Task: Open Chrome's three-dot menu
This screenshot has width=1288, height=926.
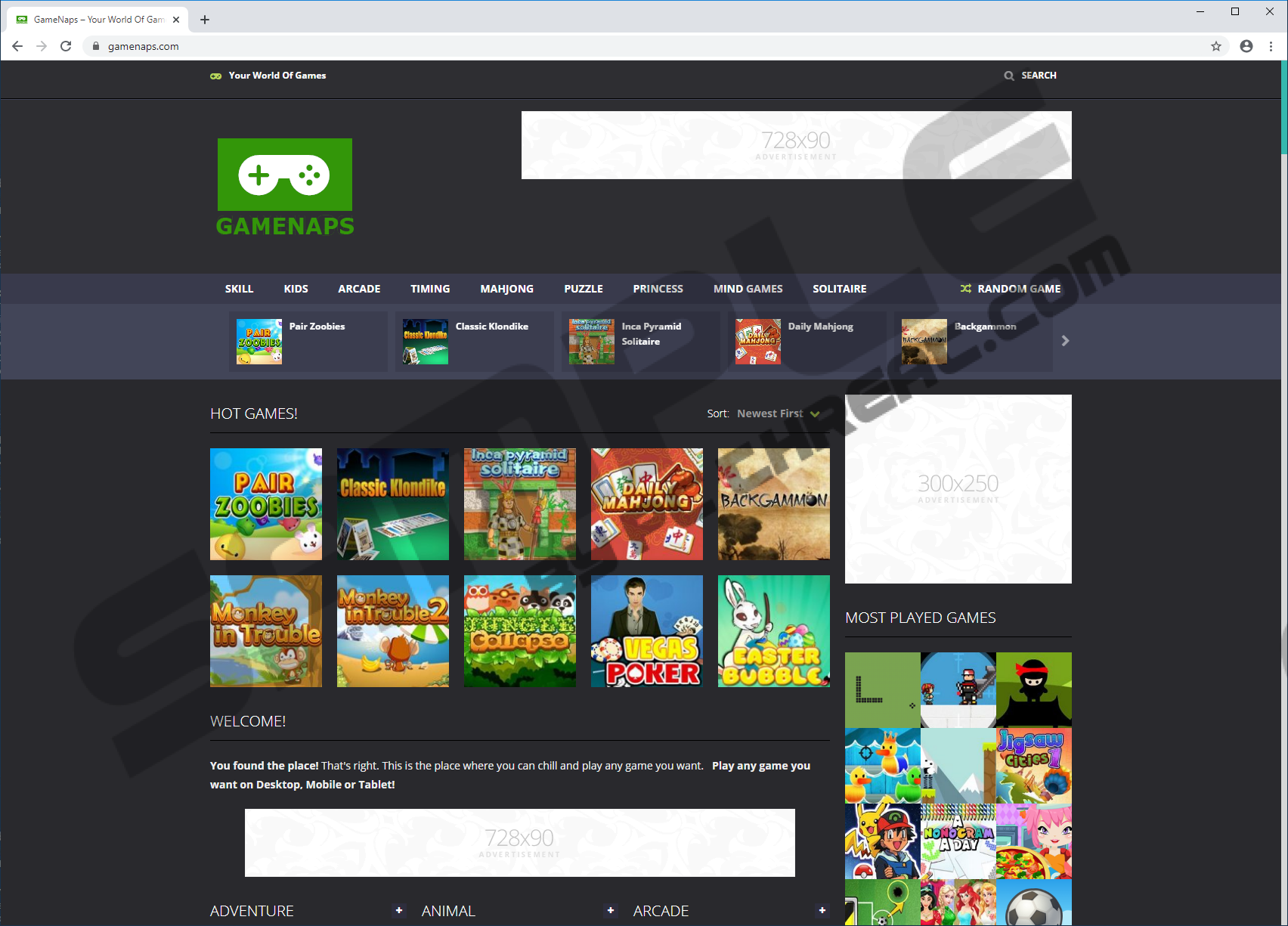Action: (x=1271, y=46)
